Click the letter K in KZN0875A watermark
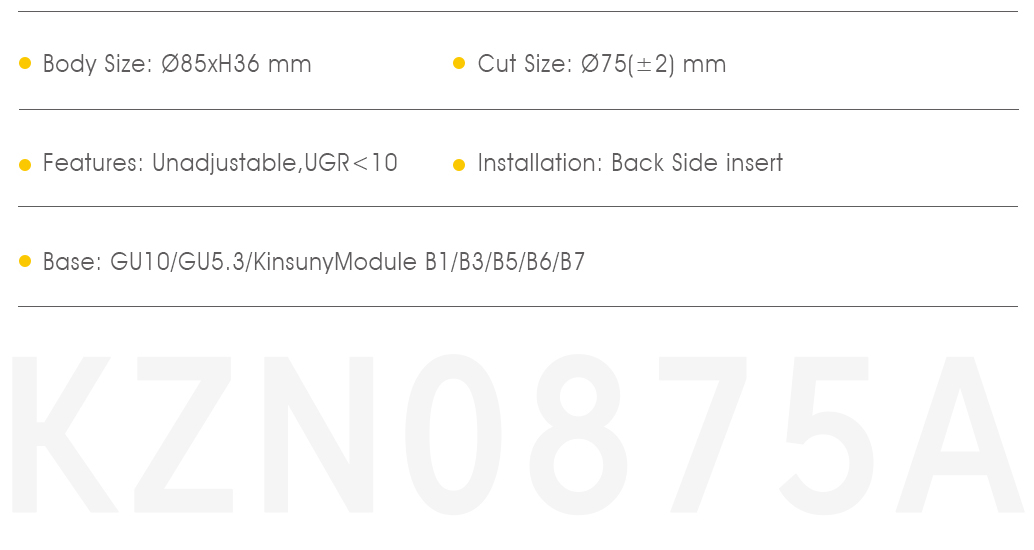This screenshot has height=550, width=1034. coord(64,434)
